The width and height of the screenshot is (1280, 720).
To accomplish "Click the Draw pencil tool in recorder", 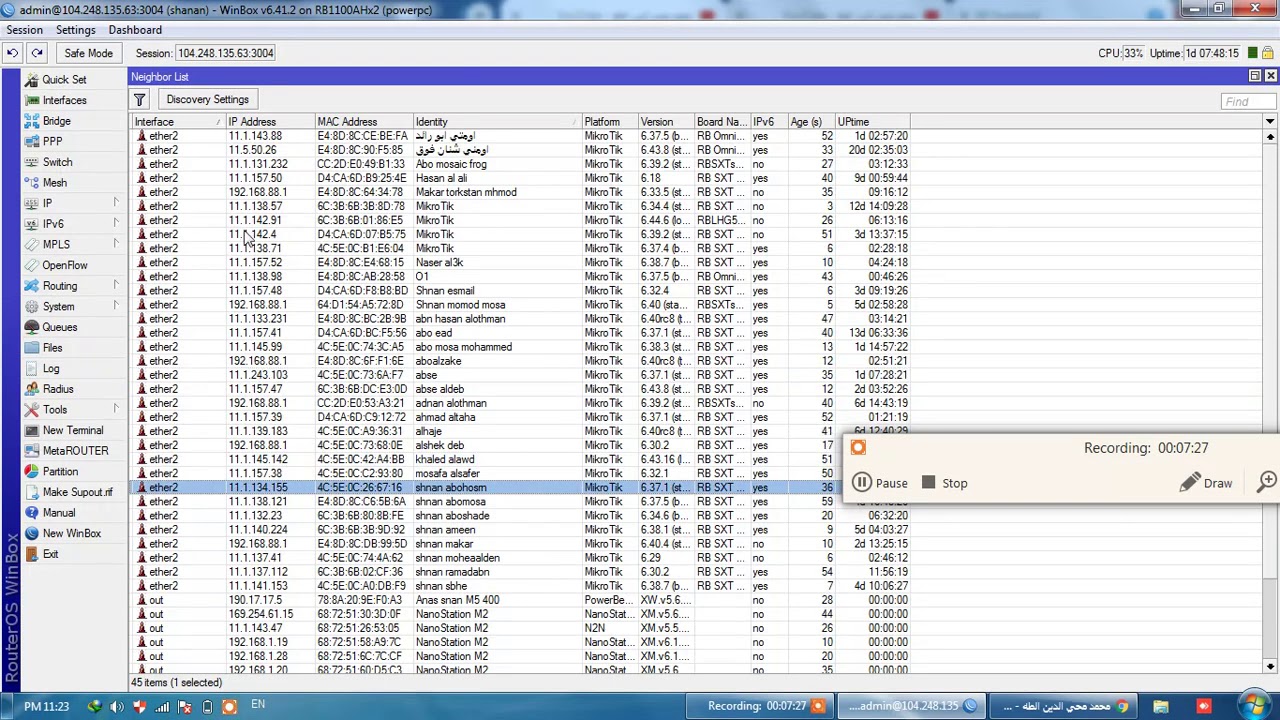I will [x=1206, y=483].
